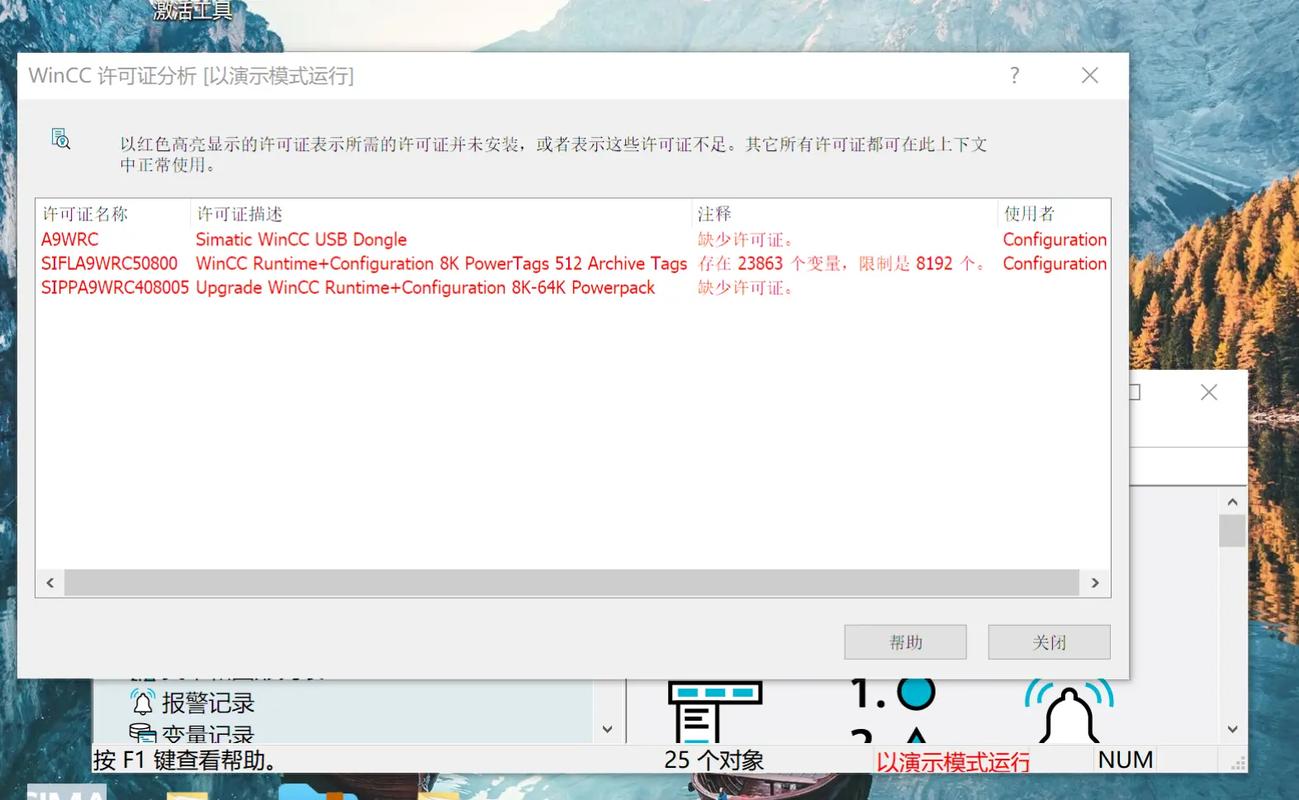Image resolution: width=1299 pixels, height=800 pixels.
Task: Open the 激活工具 desktop shortcut
Action: tap(190, 10)
